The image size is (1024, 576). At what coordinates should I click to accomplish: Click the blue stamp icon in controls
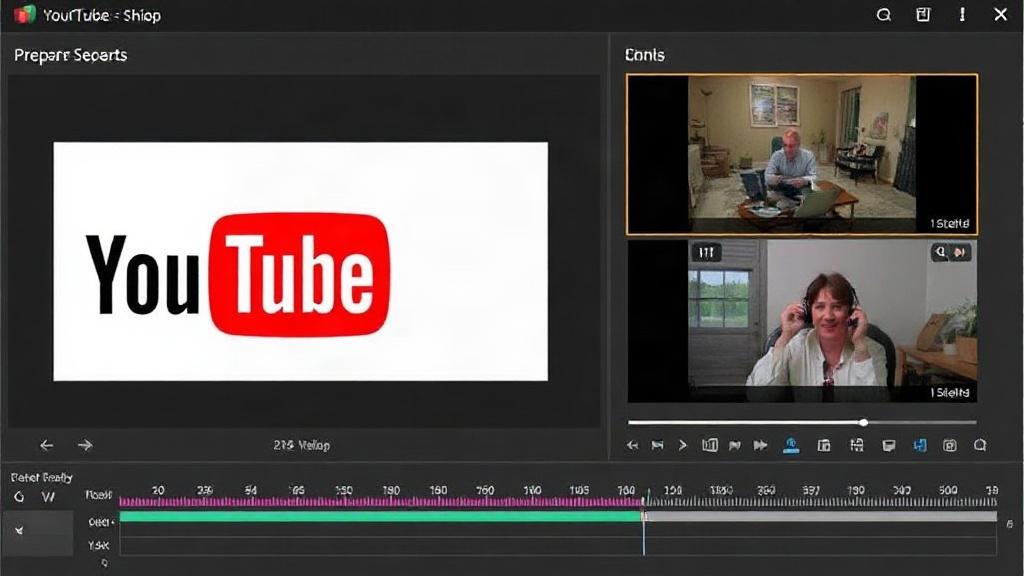pos(791,445)
